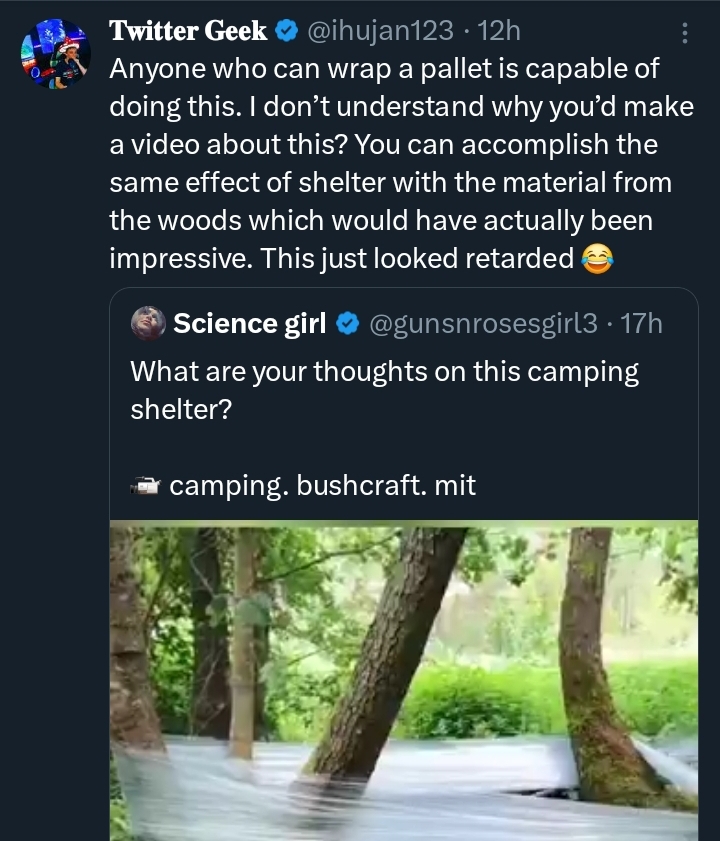The width and height of the screenshot is (720, 841).
Task: Visit the @gunsnrosesgirl3 handle
Action: (x=484, y=324)
